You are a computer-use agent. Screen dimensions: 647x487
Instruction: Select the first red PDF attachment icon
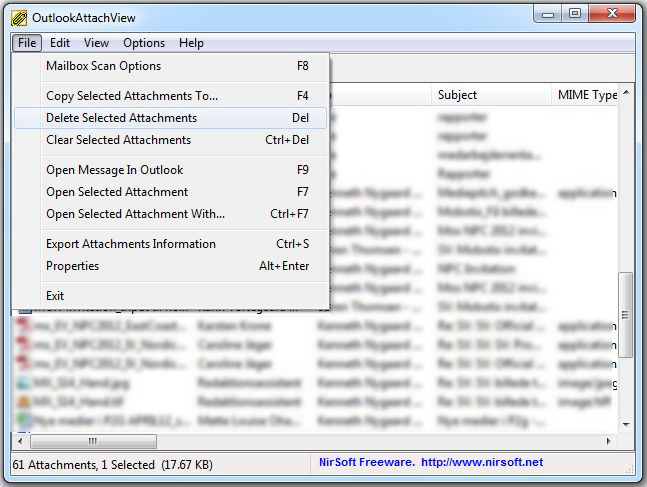pos(23,326)
